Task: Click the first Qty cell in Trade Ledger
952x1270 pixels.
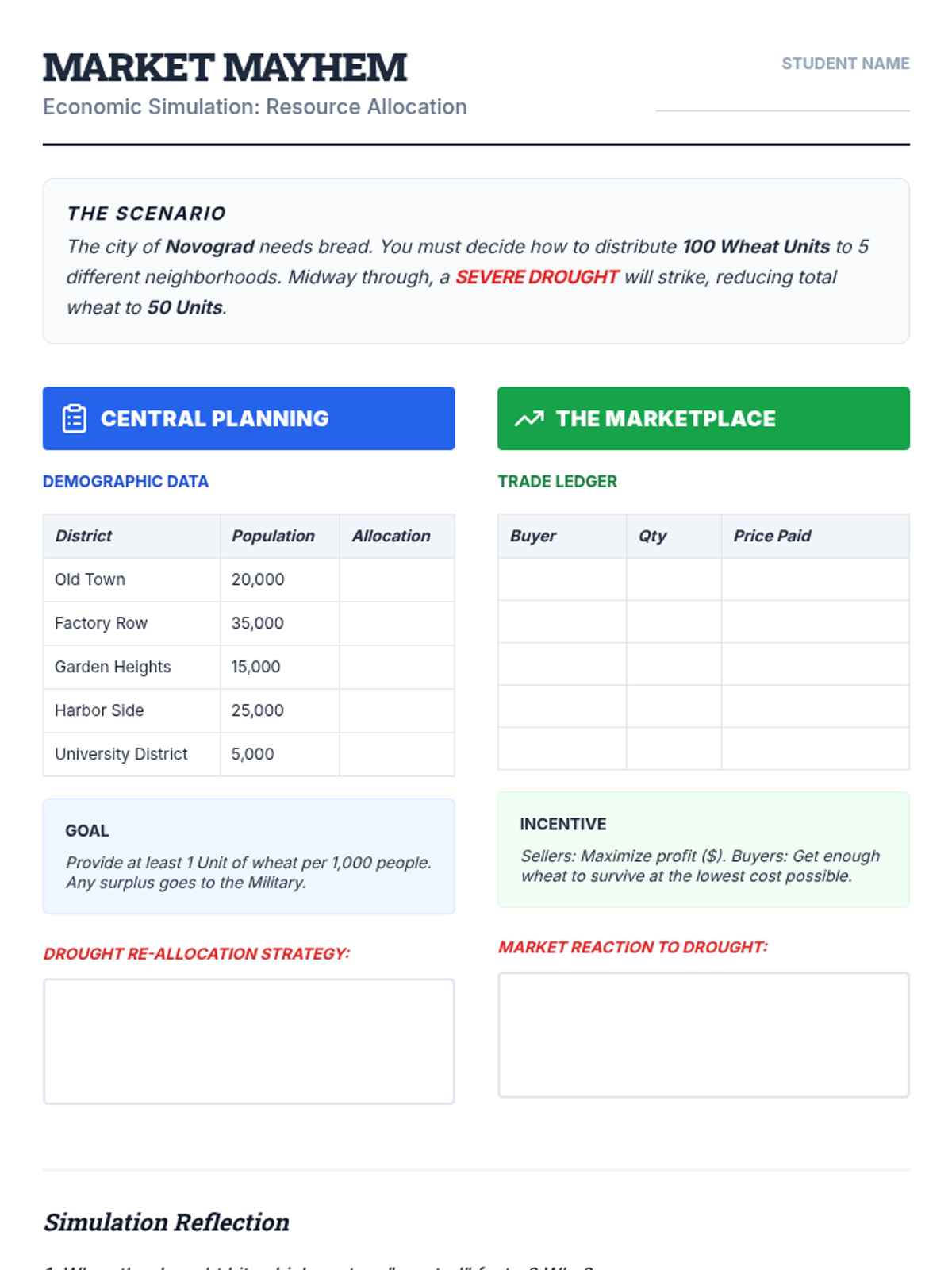Action: click(674, 579)
